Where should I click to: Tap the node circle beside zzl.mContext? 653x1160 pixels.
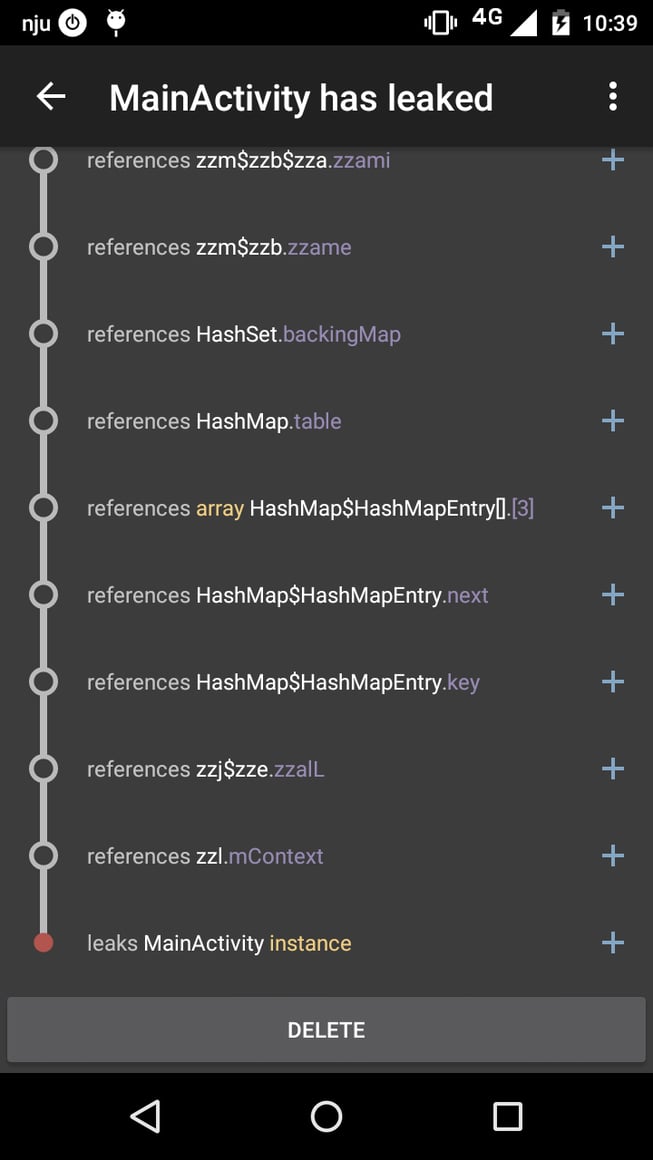click(x=43, y=856)
